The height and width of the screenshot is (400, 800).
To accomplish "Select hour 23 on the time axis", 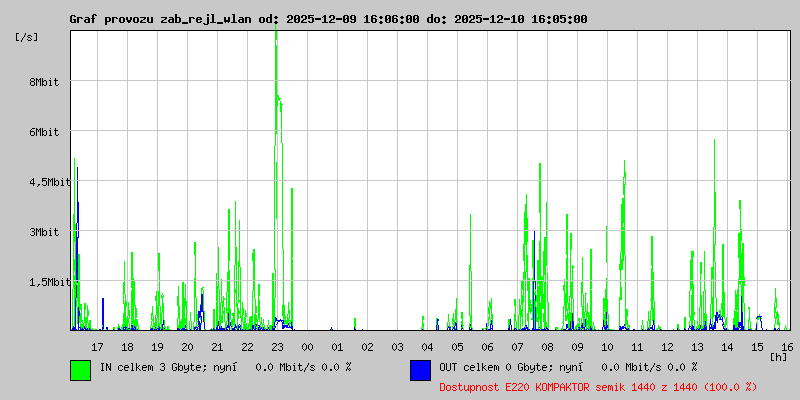I will (277, 346).
